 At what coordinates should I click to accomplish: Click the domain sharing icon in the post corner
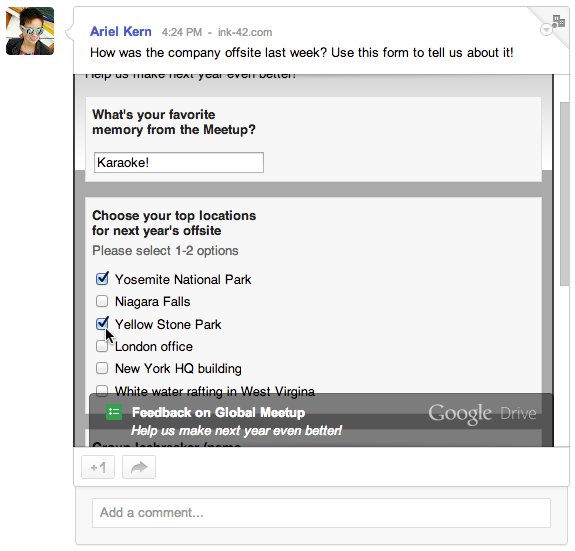click(x=558, y=21)
